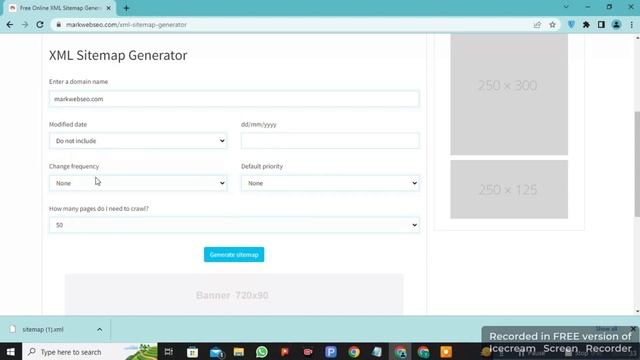Expand the Change frequency dropdown
Image resolution: width=640 pixels, height=360 pixels.
coord(138,183)
